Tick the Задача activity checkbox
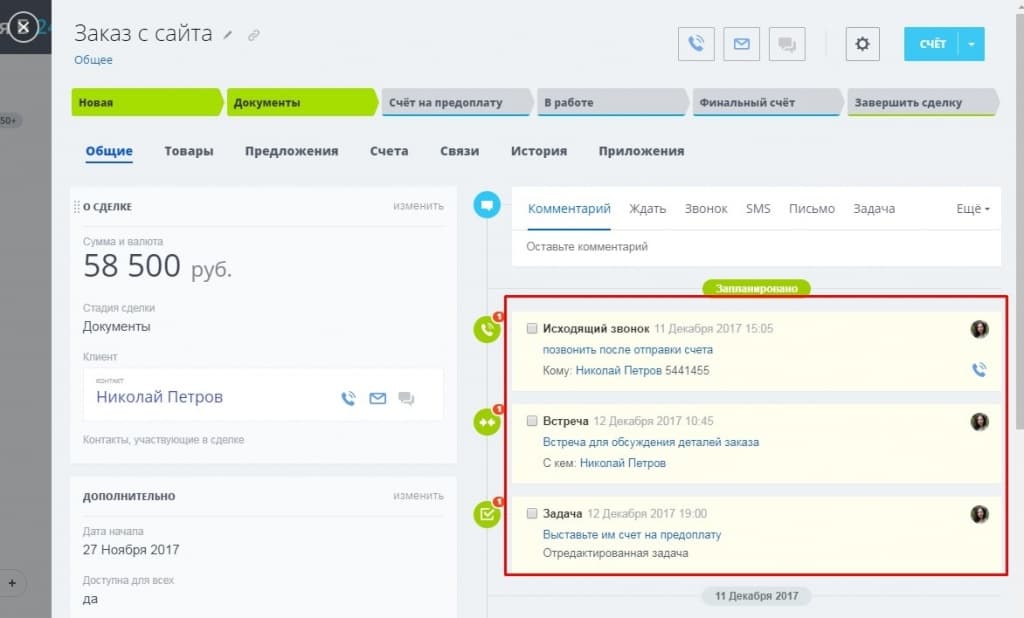1024x618 pixels. (532, 513)
